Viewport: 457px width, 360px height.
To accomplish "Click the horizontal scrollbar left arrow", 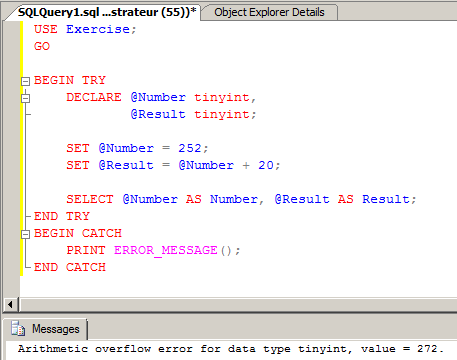I will point(10,304).
